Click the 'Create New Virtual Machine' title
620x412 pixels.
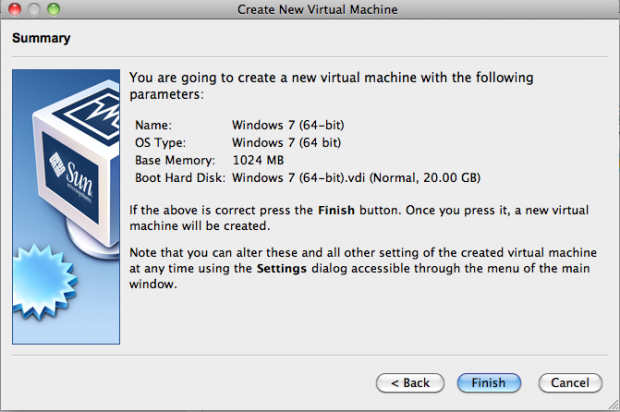pos(317,9)
